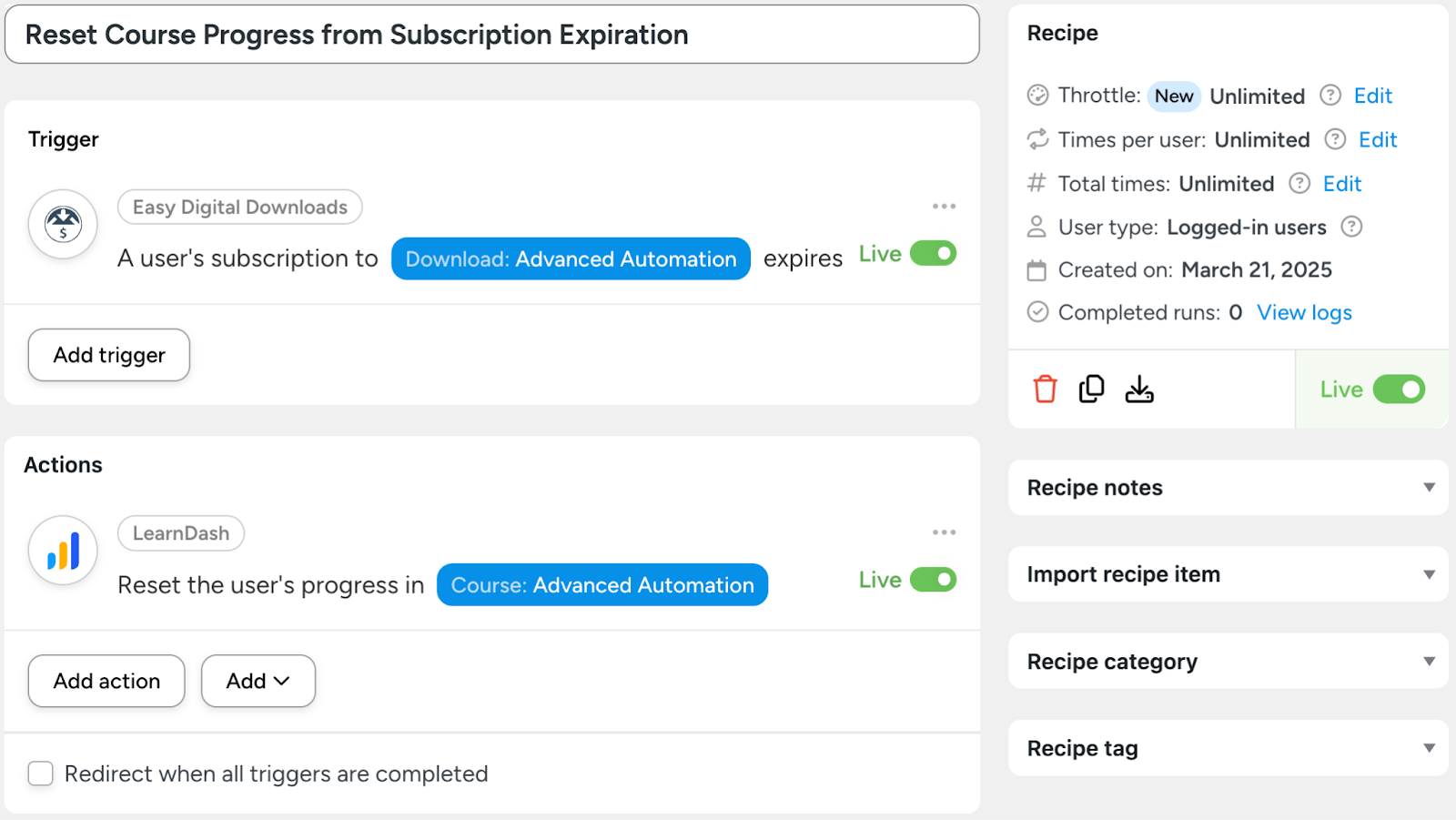Toggle the trigger's Live switch off
The height and width of the screenshot is (820, 1456).
[933, 254]
